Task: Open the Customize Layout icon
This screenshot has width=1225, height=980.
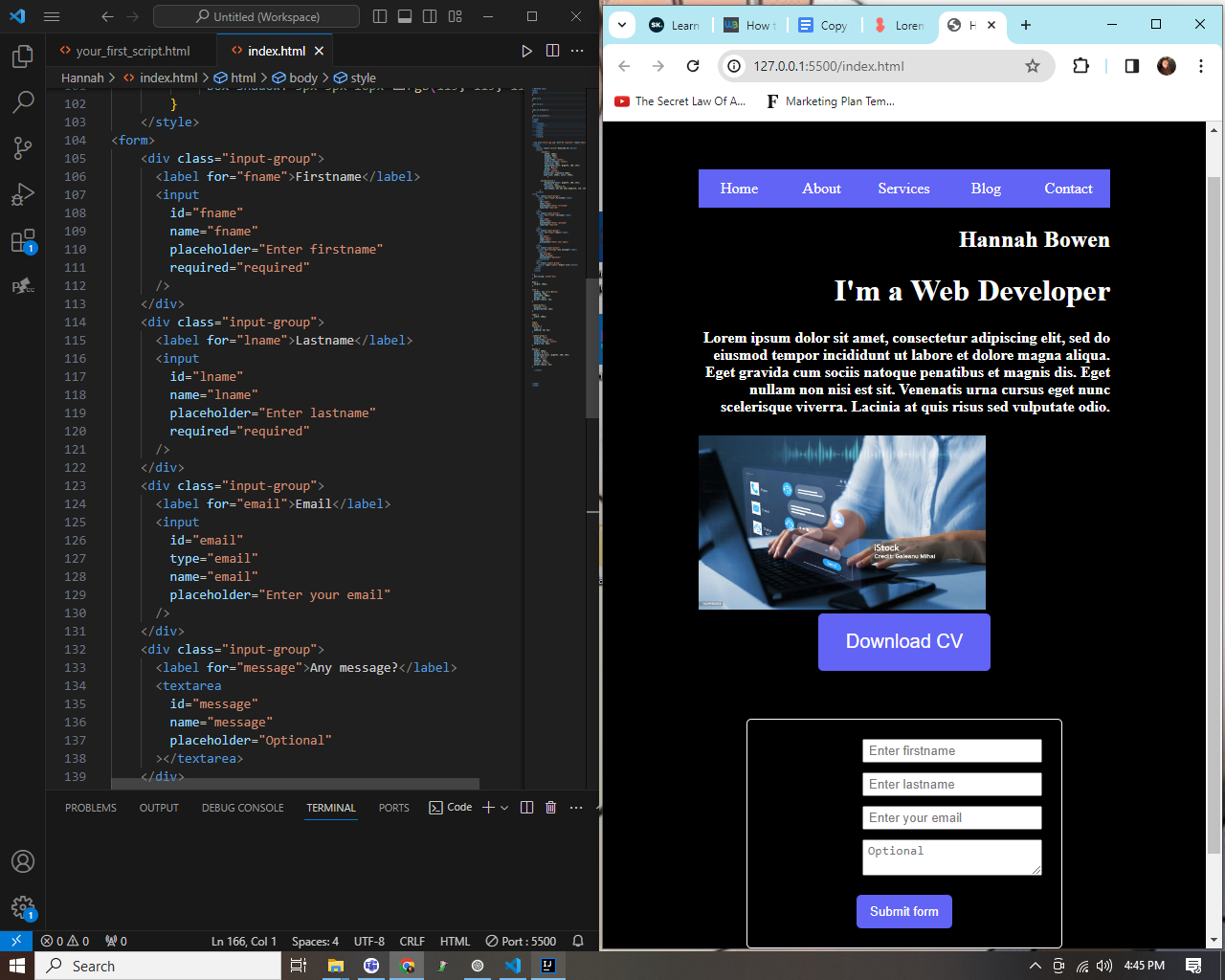Action: point(456,16)
